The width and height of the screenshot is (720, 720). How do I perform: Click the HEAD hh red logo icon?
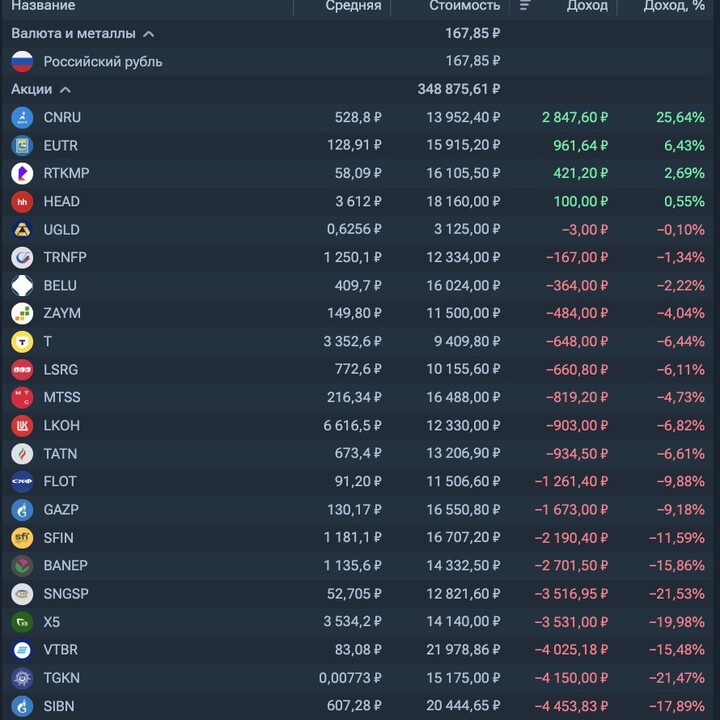(x=22, y=202)
